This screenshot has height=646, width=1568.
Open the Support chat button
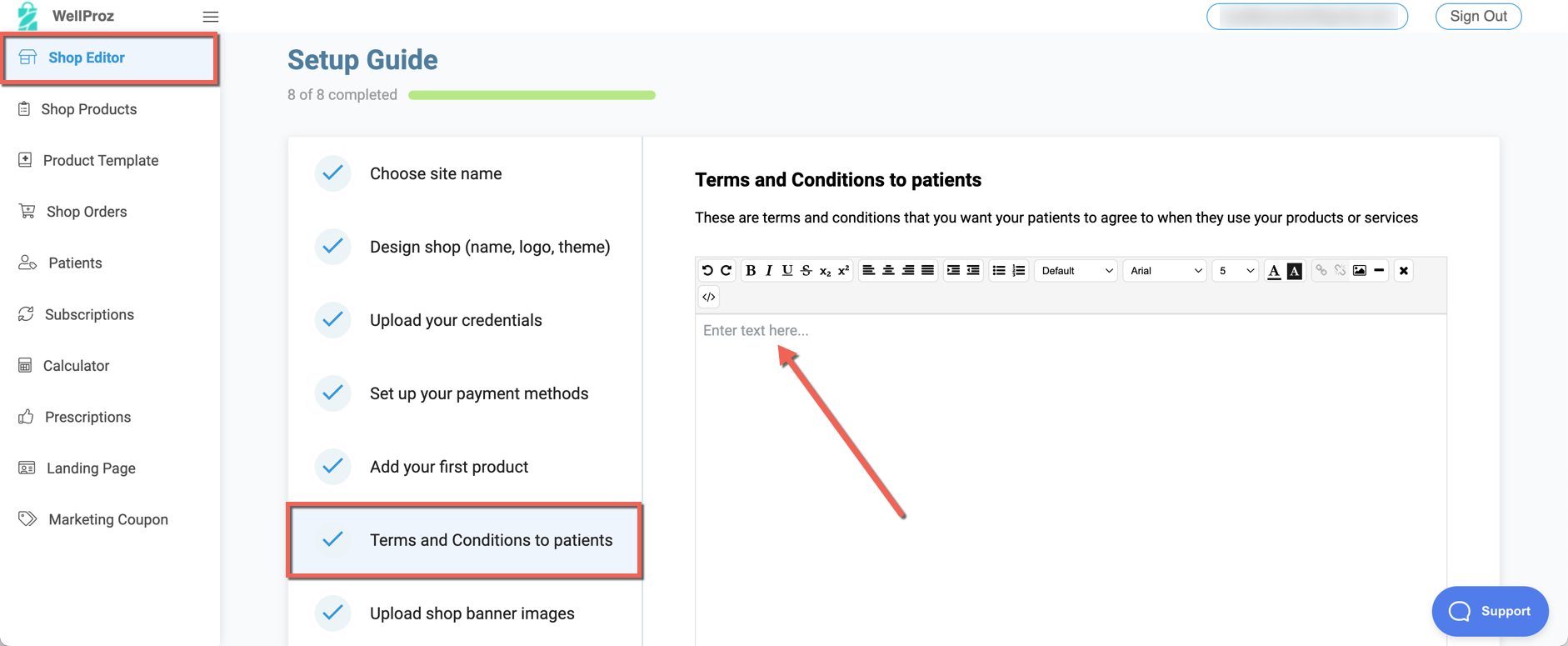[1490, 611]
